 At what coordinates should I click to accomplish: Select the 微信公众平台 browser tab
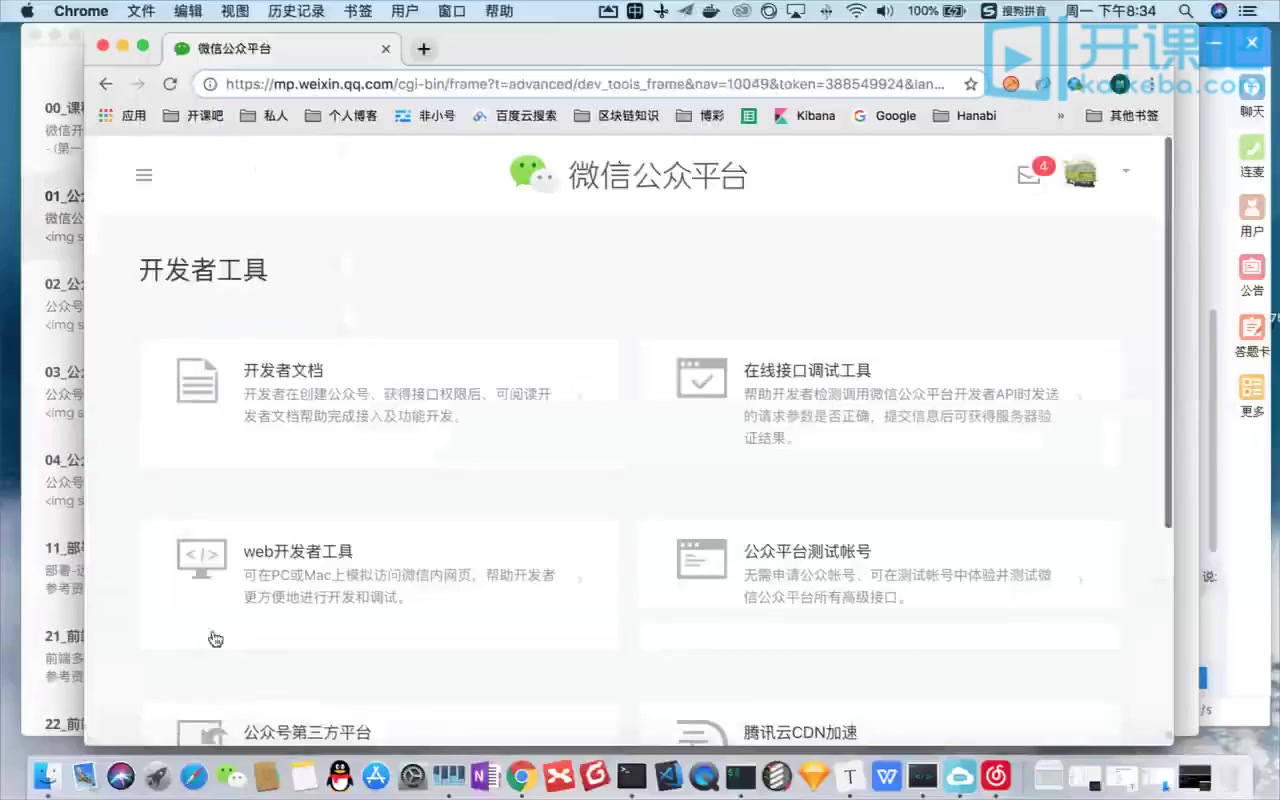[x=282, y=49]
